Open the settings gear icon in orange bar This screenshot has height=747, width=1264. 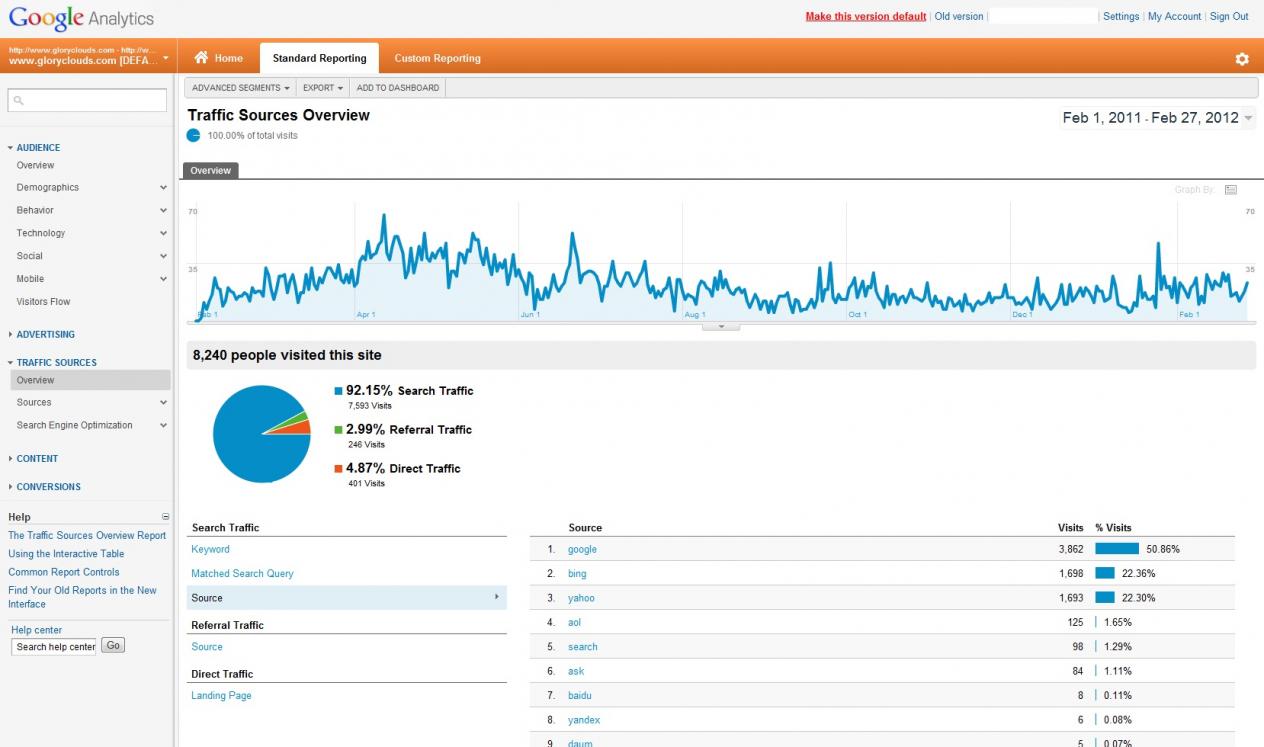point(1242,59)
